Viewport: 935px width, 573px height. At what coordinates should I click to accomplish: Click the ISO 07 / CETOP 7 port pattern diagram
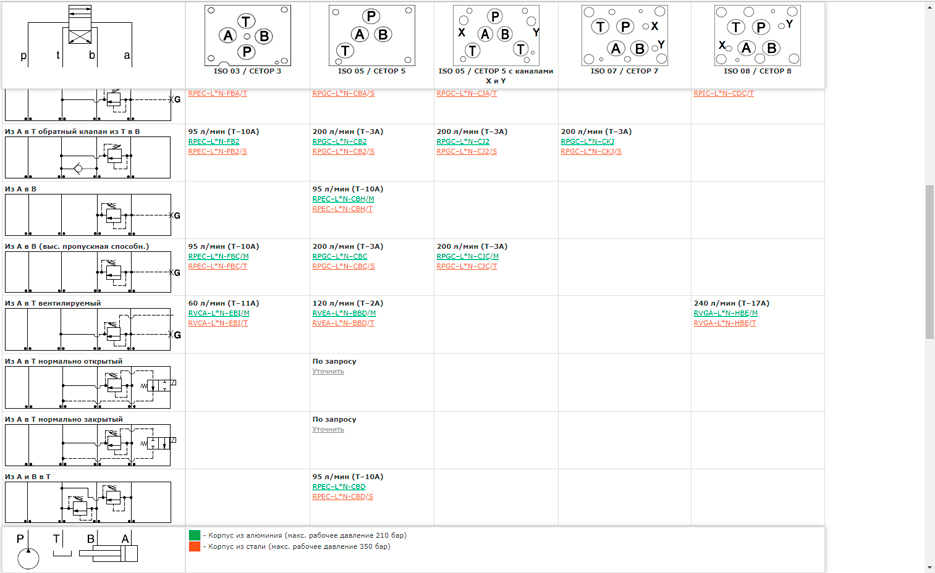coord(624,36)
